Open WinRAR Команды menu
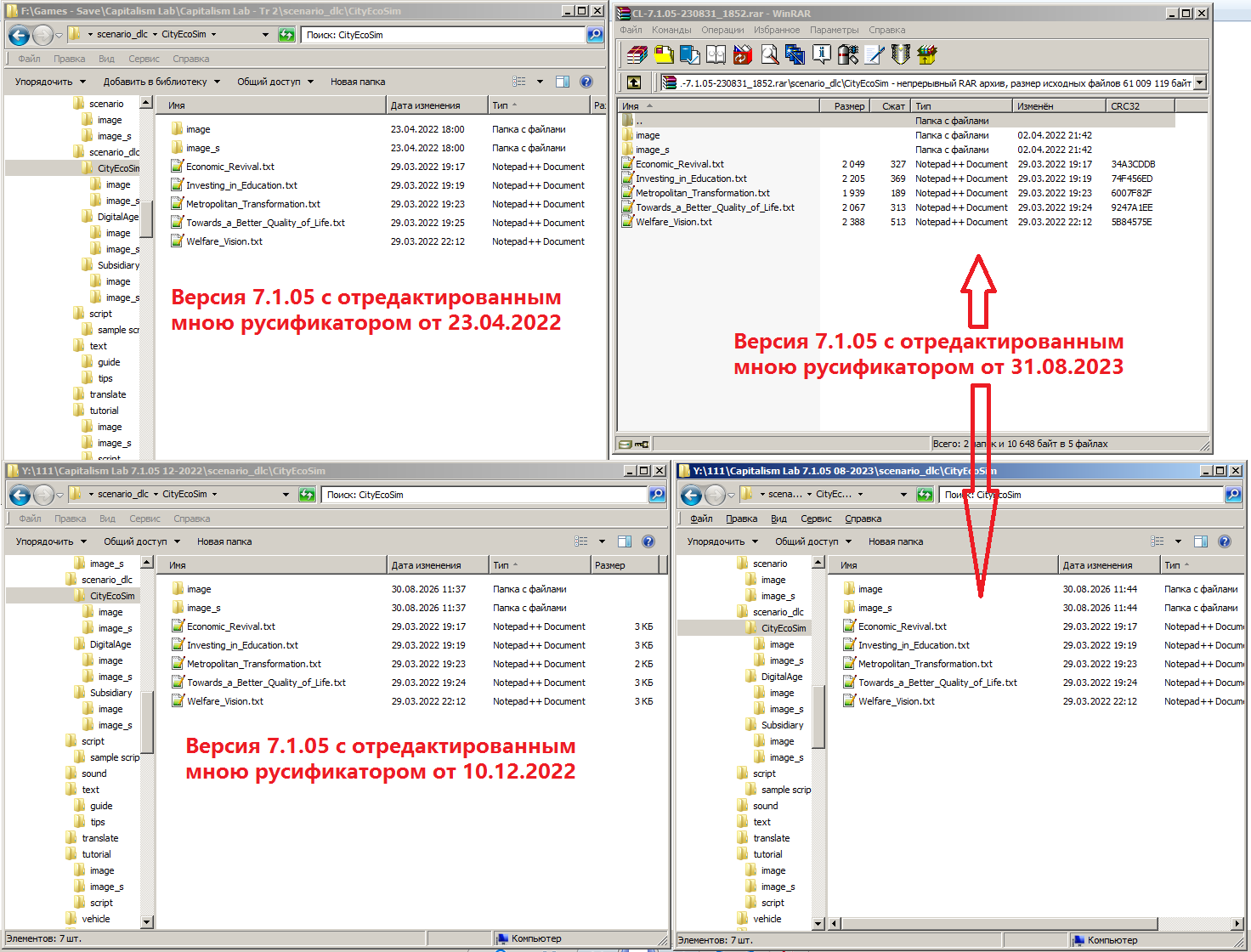The width and height of the screenshot is (1251, 952). (671, 30)
